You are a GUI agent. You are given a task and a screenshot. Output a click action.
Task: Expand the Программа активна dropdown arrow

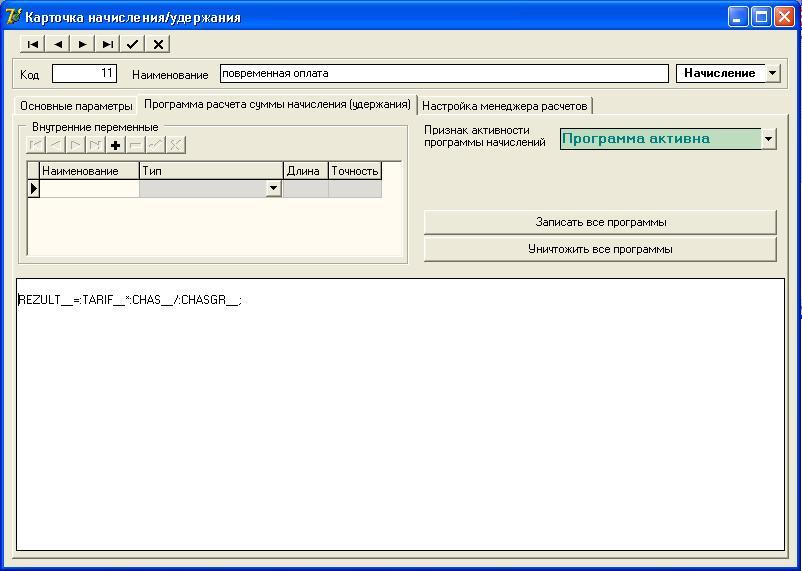768,139
